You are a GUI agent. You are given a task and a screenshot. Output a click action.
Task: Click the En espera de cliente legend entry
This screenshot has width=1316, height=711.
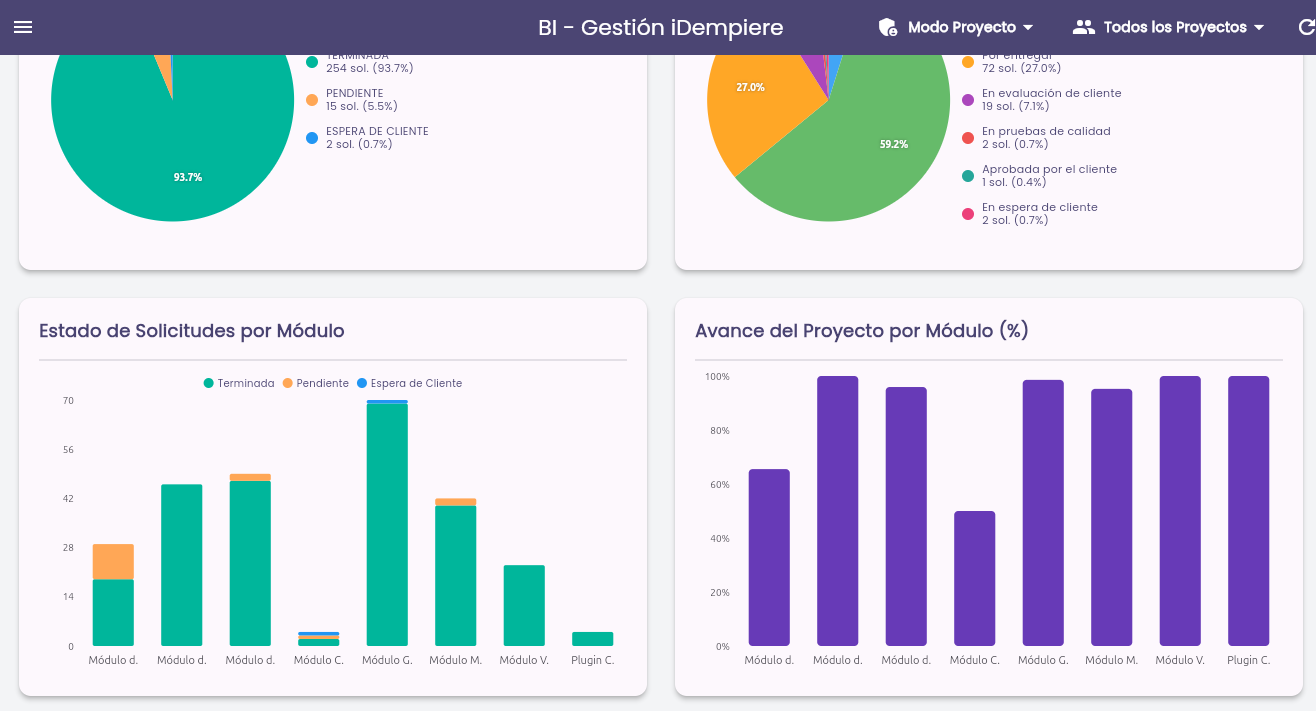pyautogui.click(x=1030, y=214)
